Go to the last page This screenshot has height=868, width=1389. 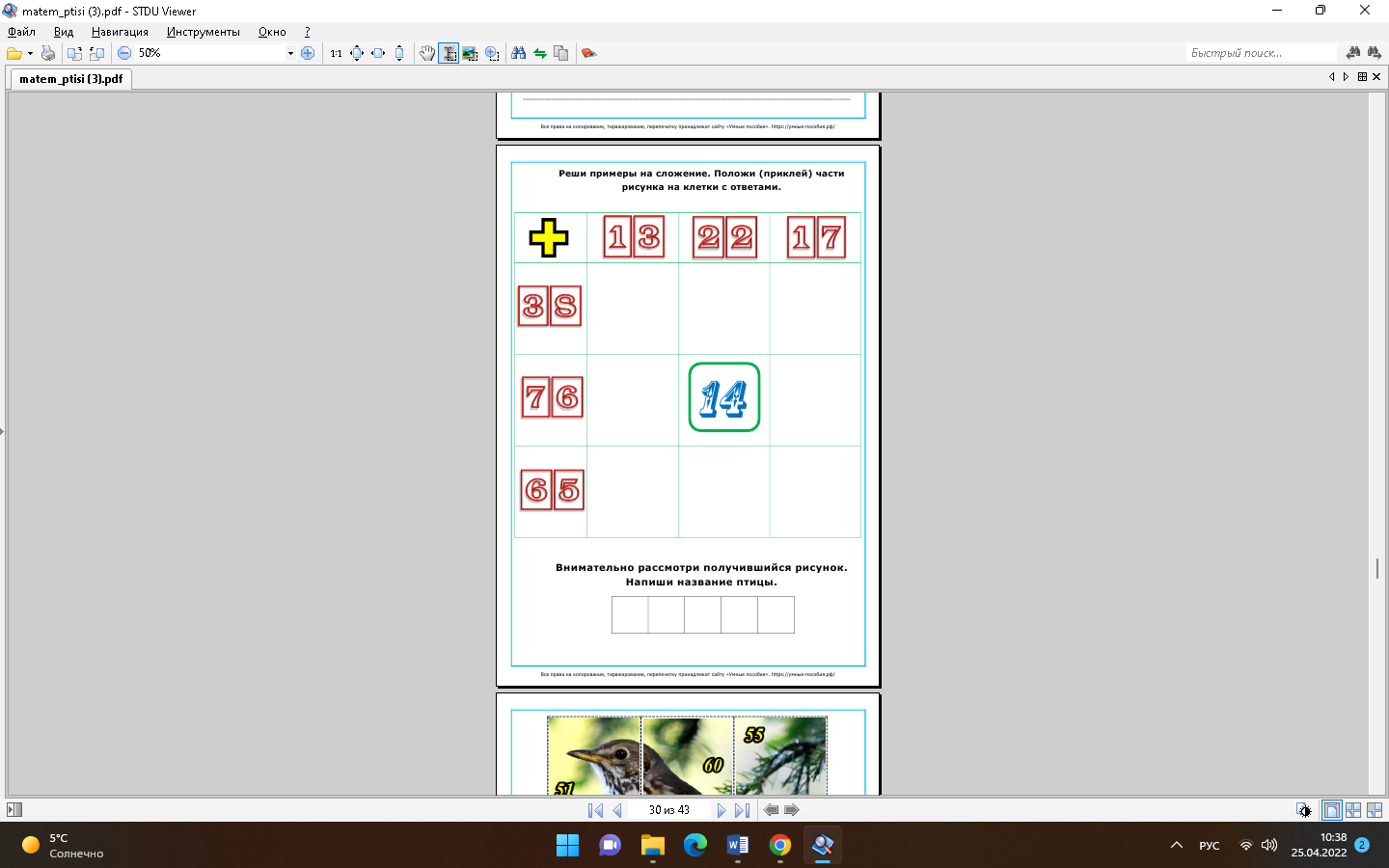coord(742,810)
